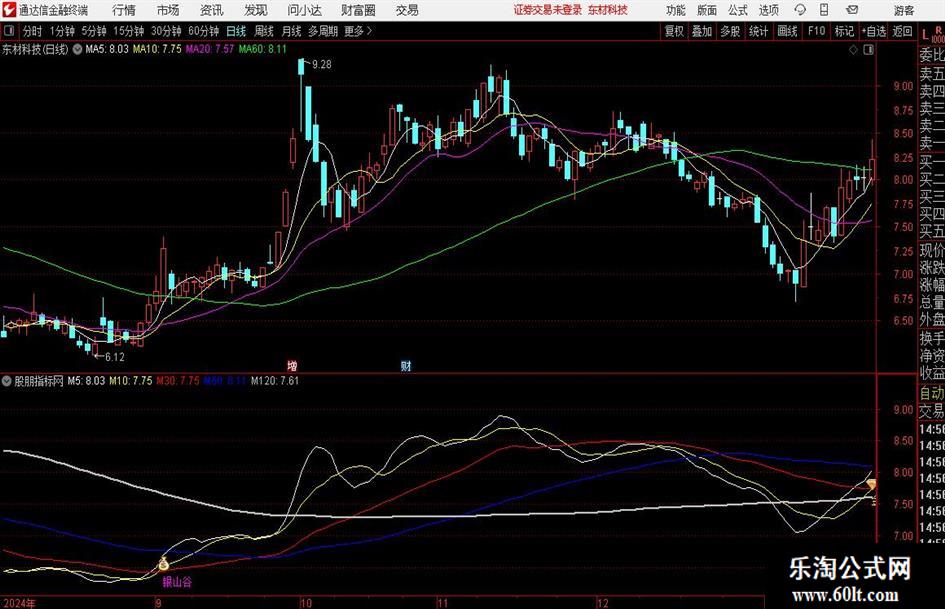The width and height of the screenshot is (945, 609).
Task: Click the 银山谷 signal marker icon
Action: 163,564
